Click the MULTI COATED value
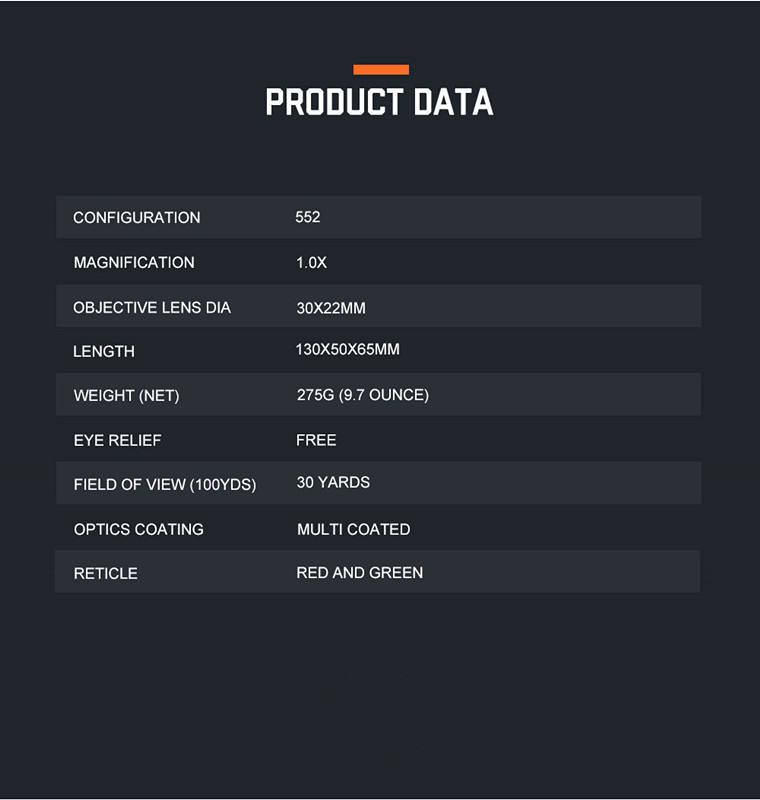Viewport: 760px width, 800px height. click(353, 529)
